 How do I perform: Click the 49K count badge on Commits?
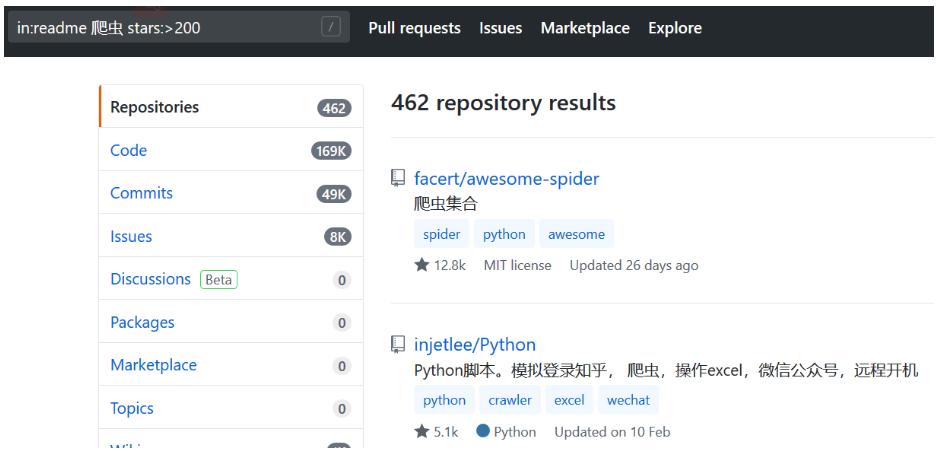coord(334,194)
